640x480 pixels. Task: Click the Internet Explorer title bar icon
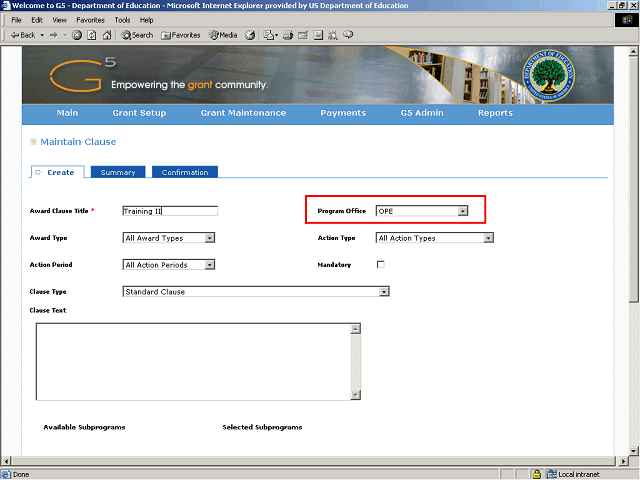coord(6,5)
